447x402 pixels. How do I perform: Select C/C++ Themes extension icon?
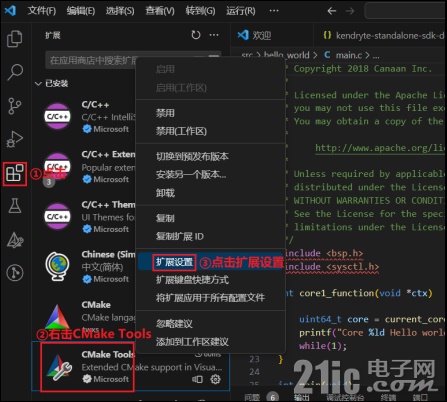click(57, 216)
